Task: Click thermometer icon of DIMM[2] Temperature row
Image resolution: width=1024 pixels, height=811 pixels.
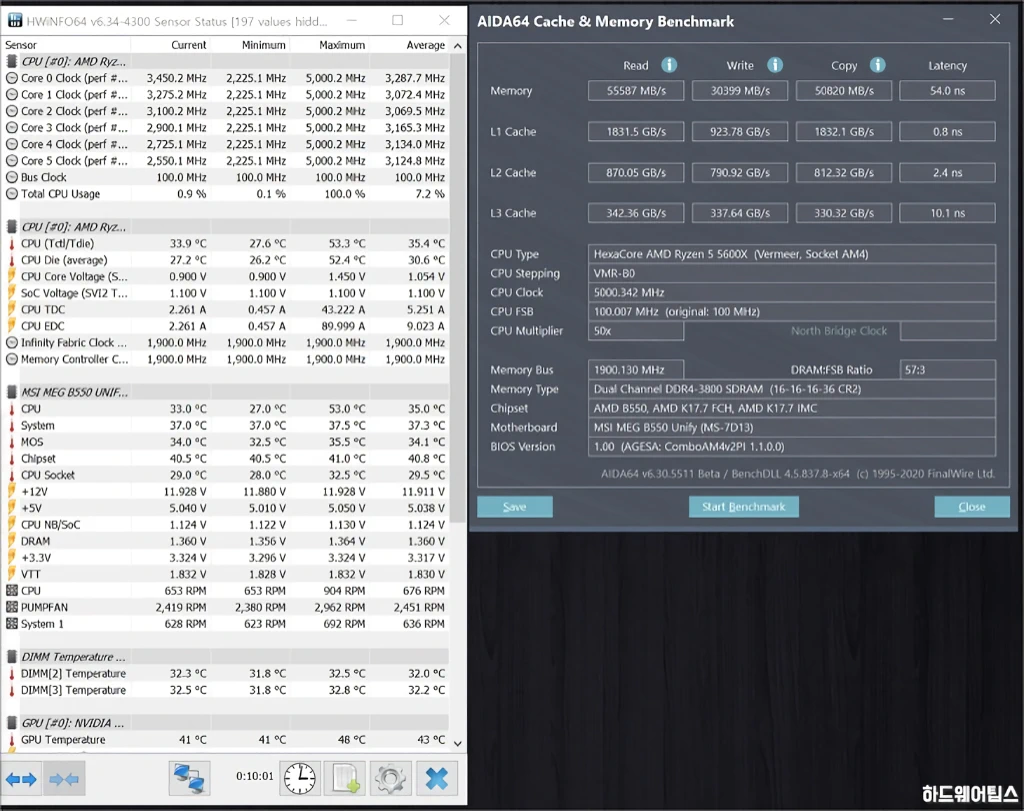Action: point(12,673)
